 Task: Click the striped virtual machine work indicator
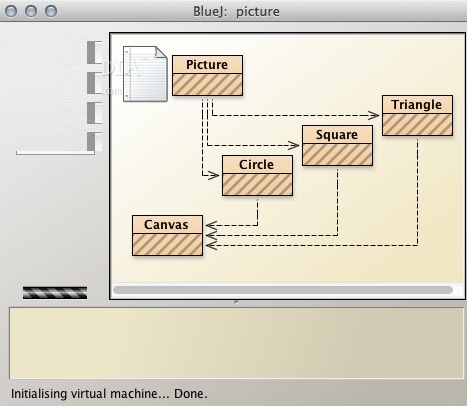55,293
